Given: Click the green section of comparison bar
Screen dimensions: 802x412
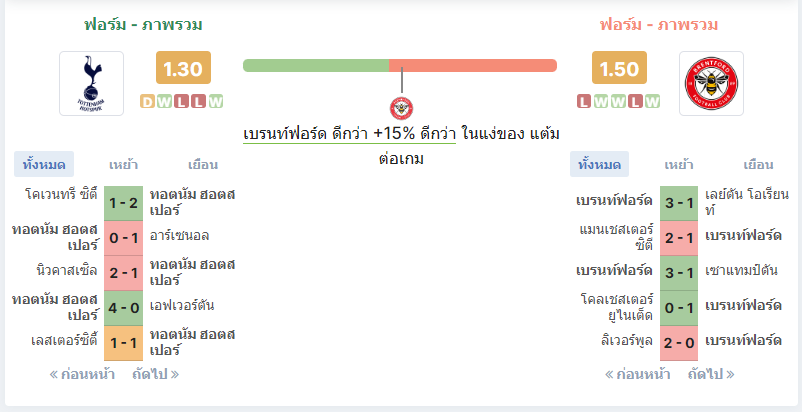Looking at the screenshot, I should (x=316, y=65).
